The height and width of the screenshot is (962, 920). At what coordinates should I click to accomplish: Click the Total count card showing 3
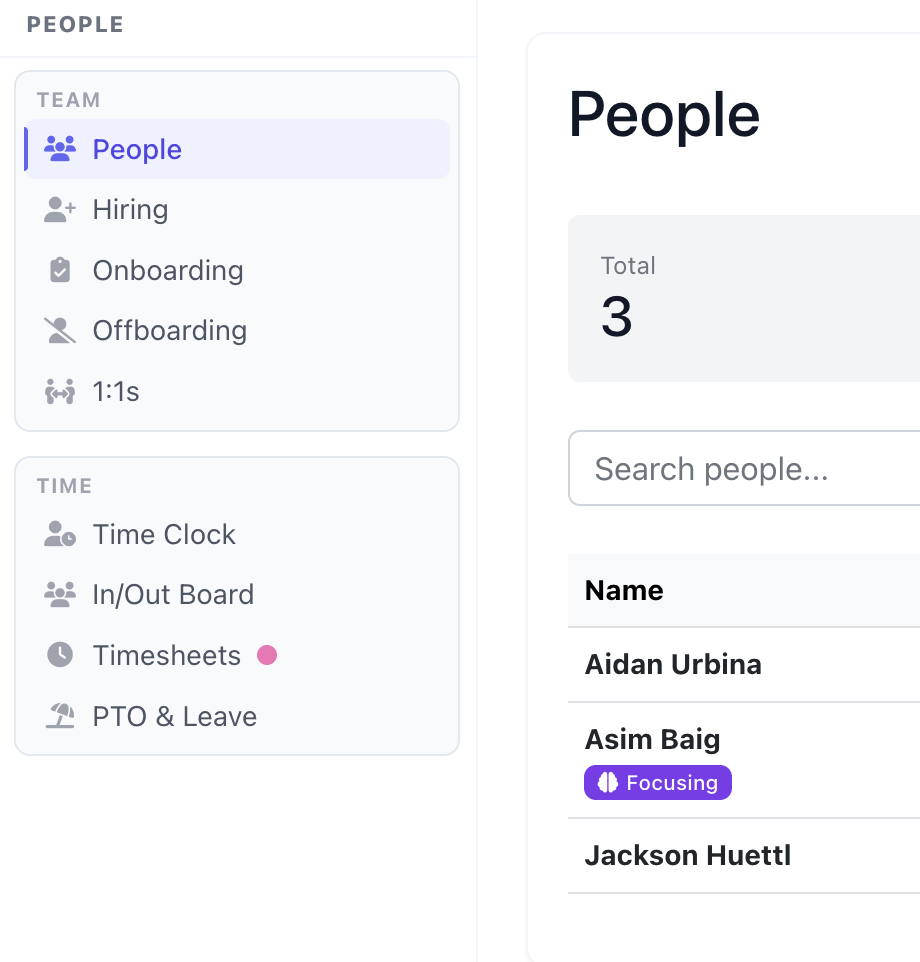(744, 297)
